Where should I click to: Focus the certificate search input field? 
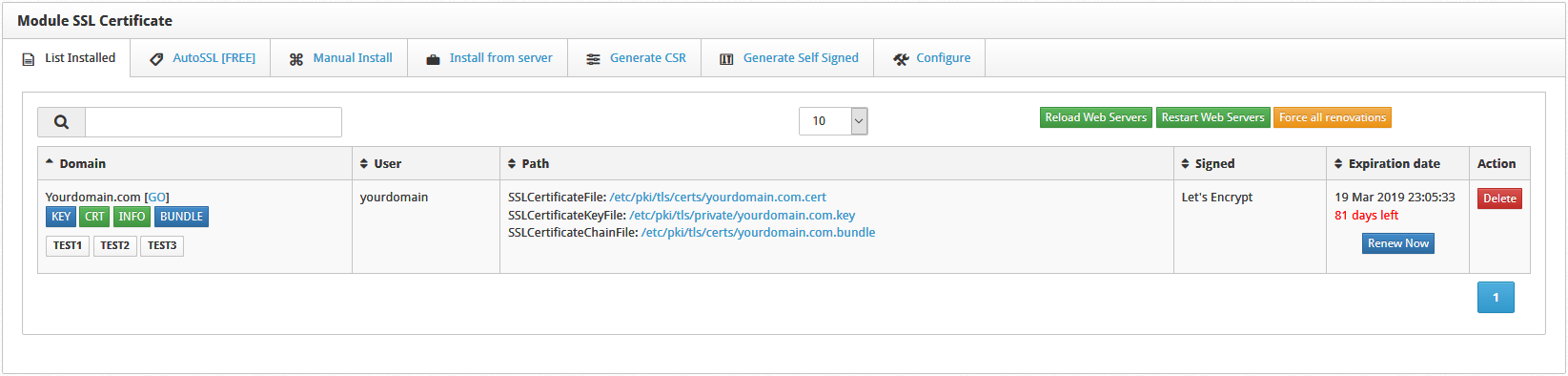point(214,122)
